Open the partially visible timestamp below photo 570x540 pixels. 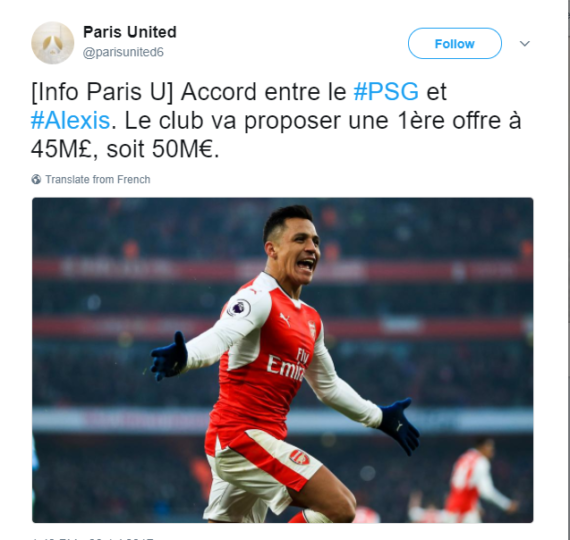tap(93, 538)
